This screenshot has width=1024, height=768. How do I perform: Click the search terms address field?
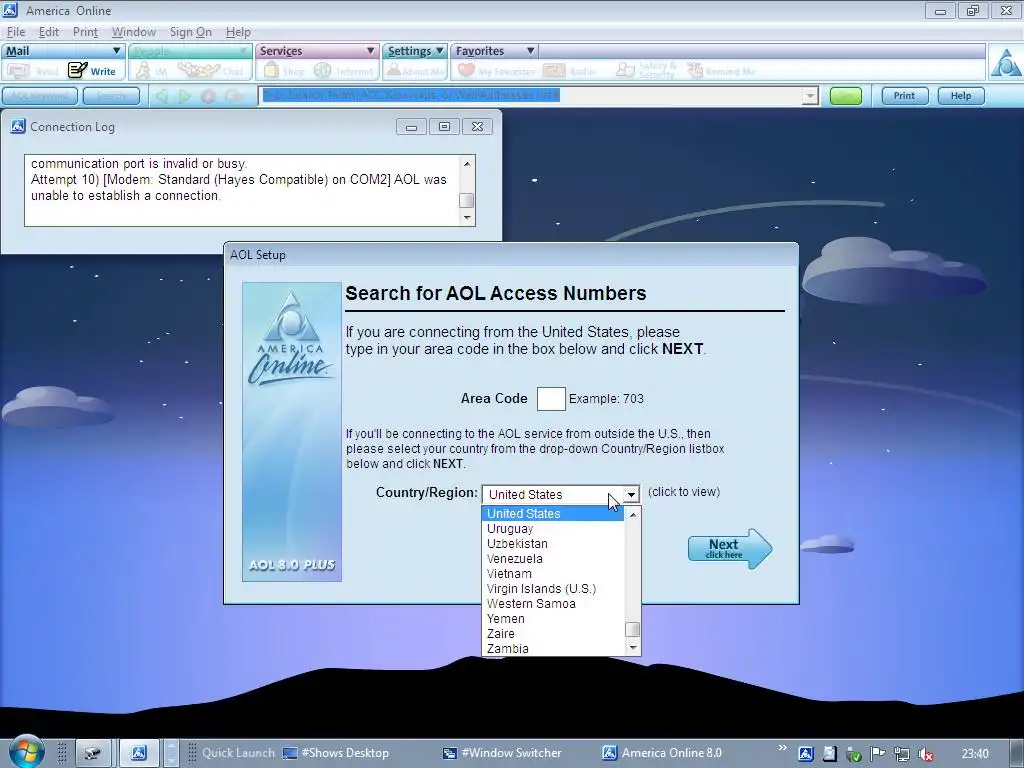coord(532,96)
